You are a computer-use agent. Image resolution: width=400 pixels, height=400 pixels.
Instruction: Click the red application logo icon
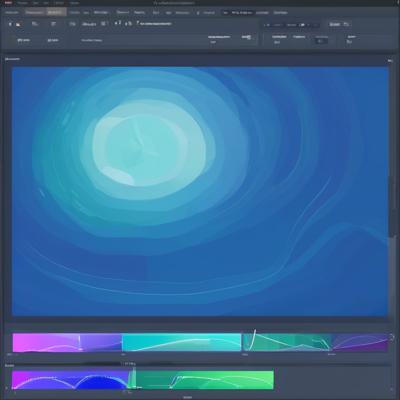6,3
